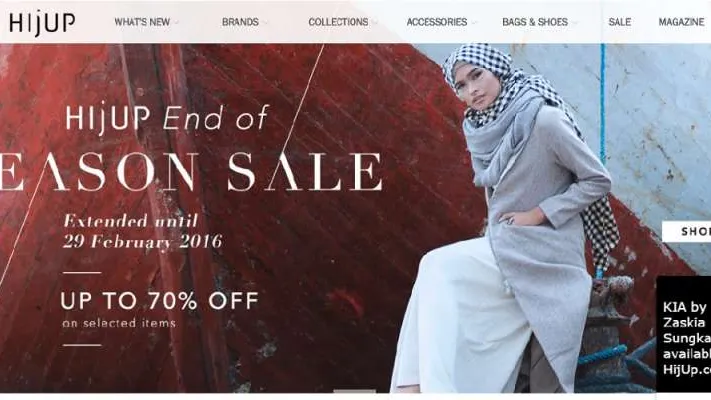Screen dimensions: 711x400
Task: Visit the MAGAZINE section
Action: coord(682,22)
